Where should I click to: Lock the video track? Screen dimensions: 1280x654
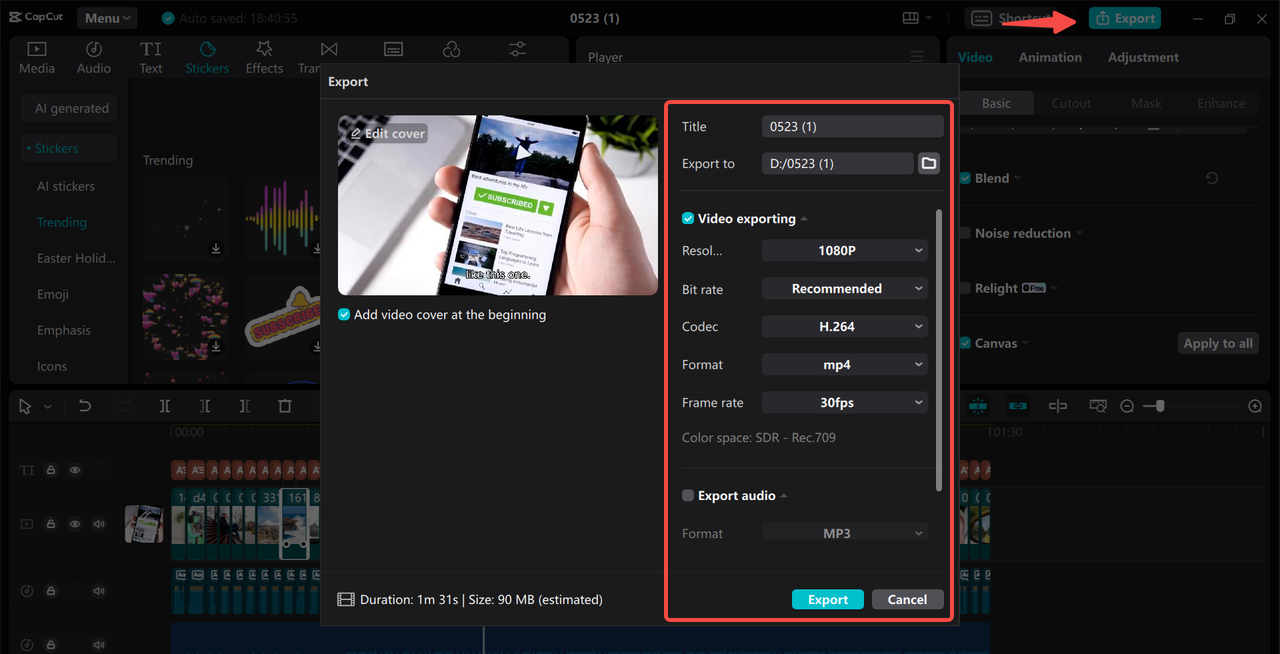[x=50, y=524]
